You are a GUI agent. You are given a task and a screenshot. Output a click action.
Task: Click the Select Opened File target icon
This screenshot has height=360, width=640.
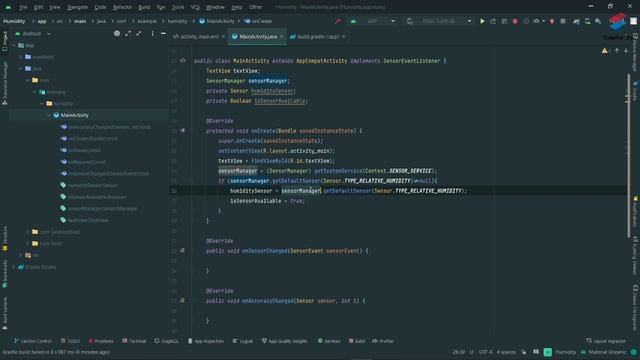pos(117,33)
